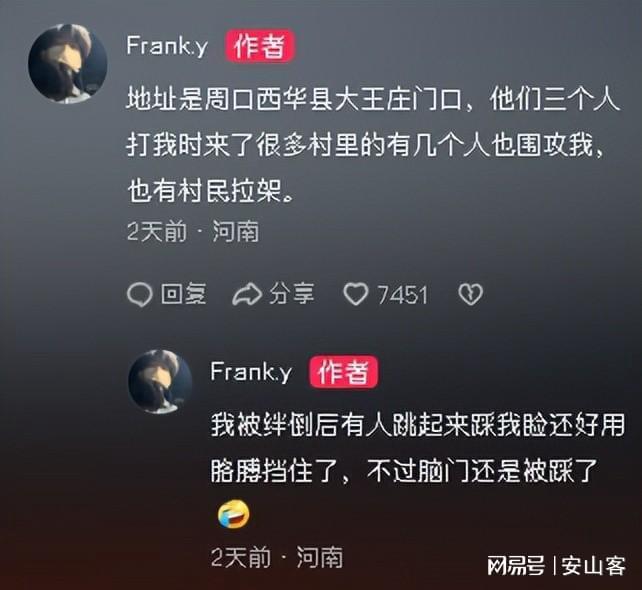
Task: Click the 安山客 watermark name
Action: (594, 566)
